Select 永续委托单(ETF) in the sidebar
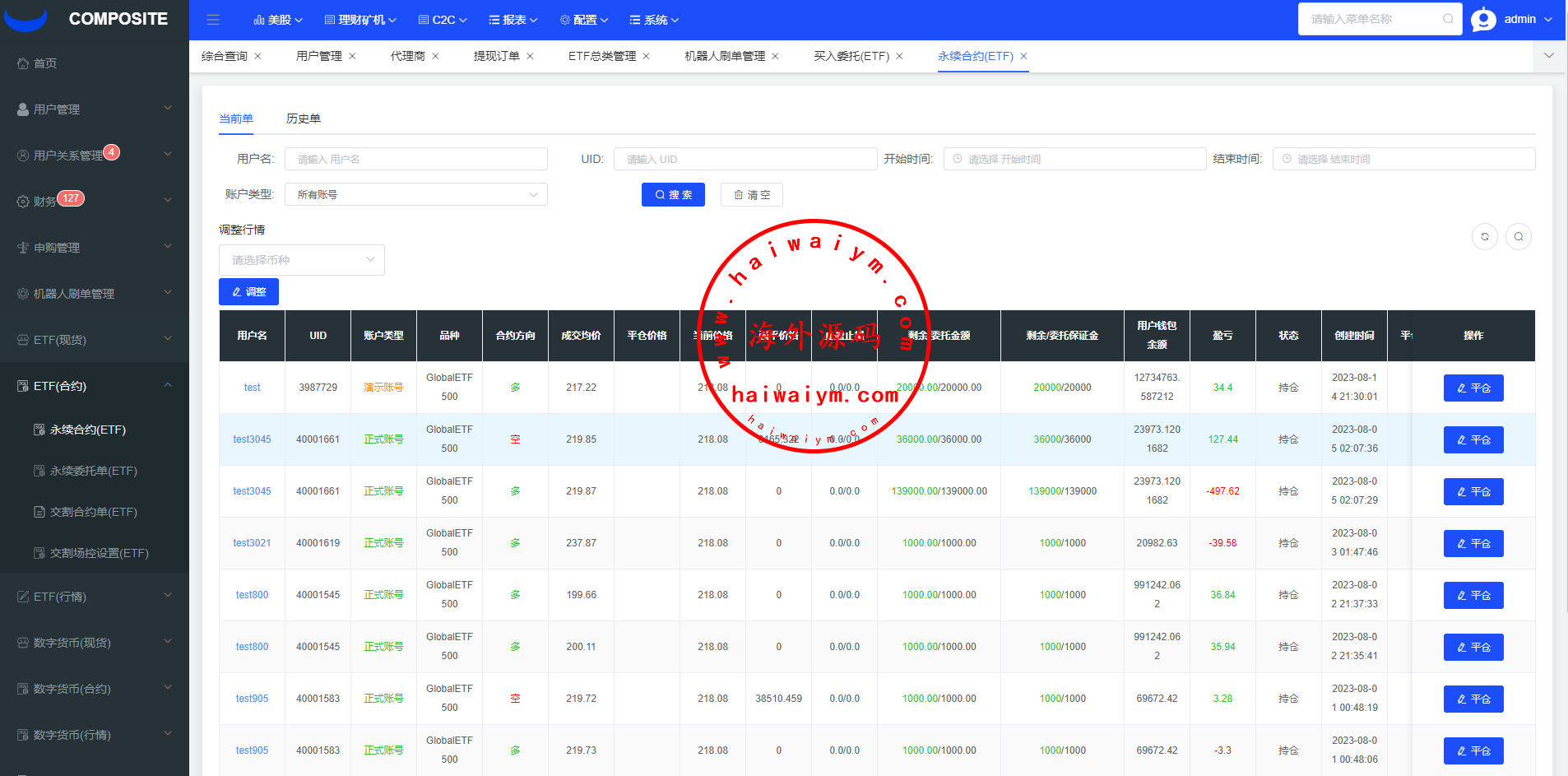 [93, 471]
